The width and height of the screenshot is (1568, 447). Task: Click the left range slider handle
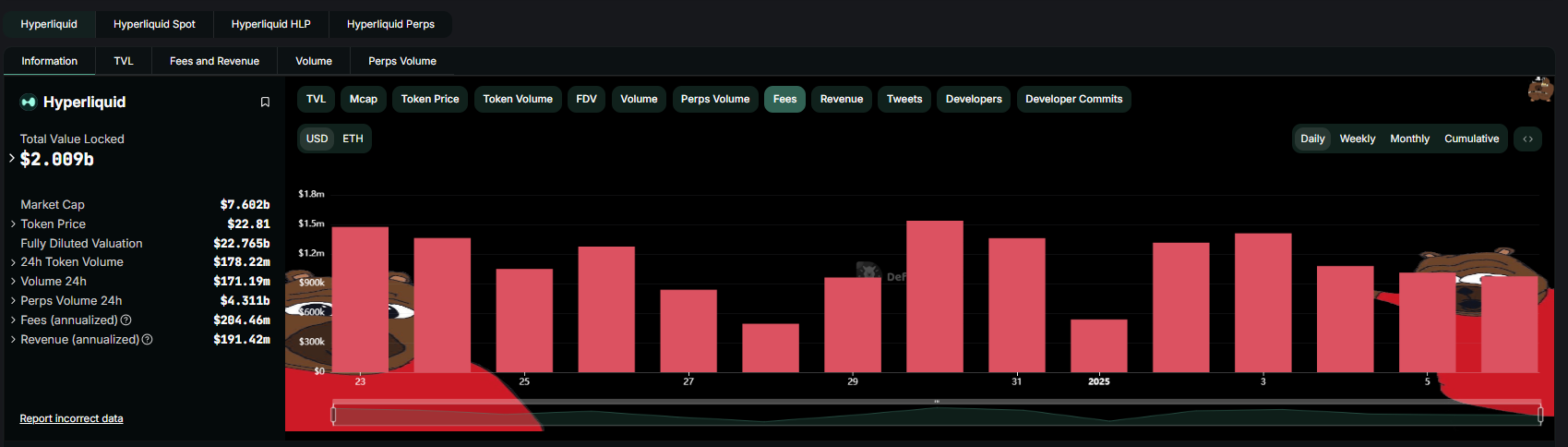[333, 416]
